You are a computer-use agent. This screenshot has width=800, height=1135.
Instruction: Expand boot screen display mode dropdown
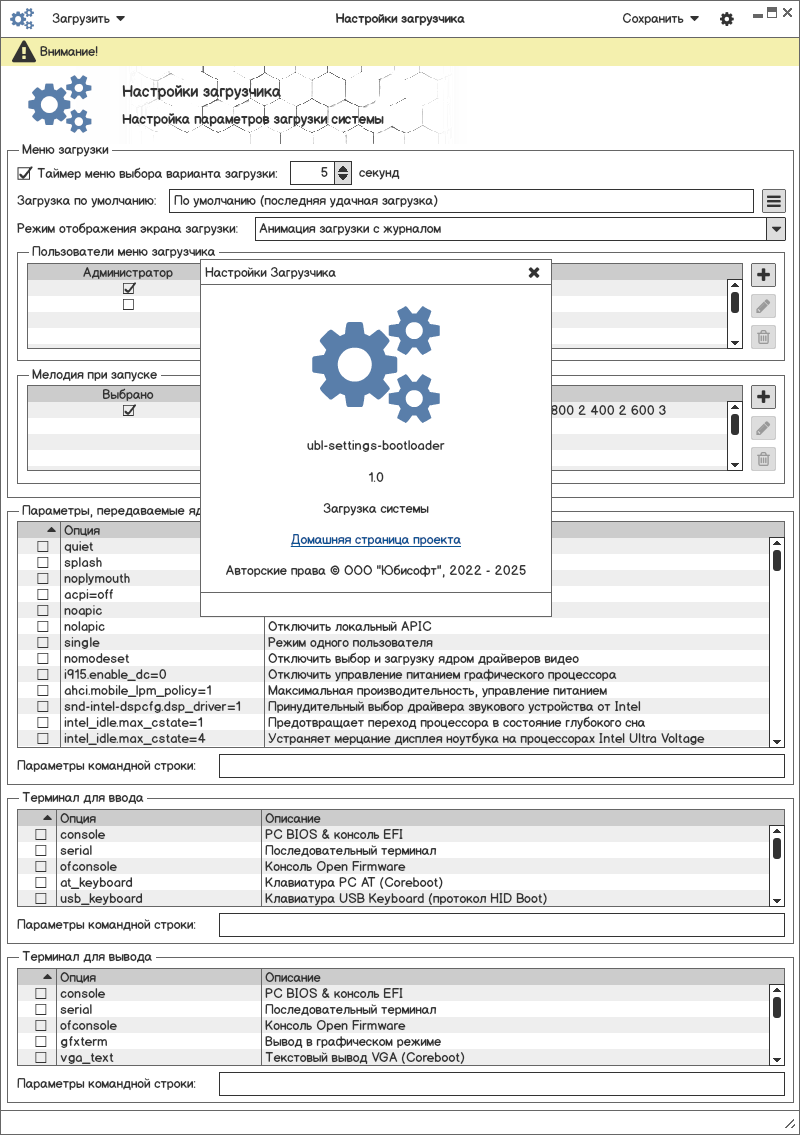(775, 229)
